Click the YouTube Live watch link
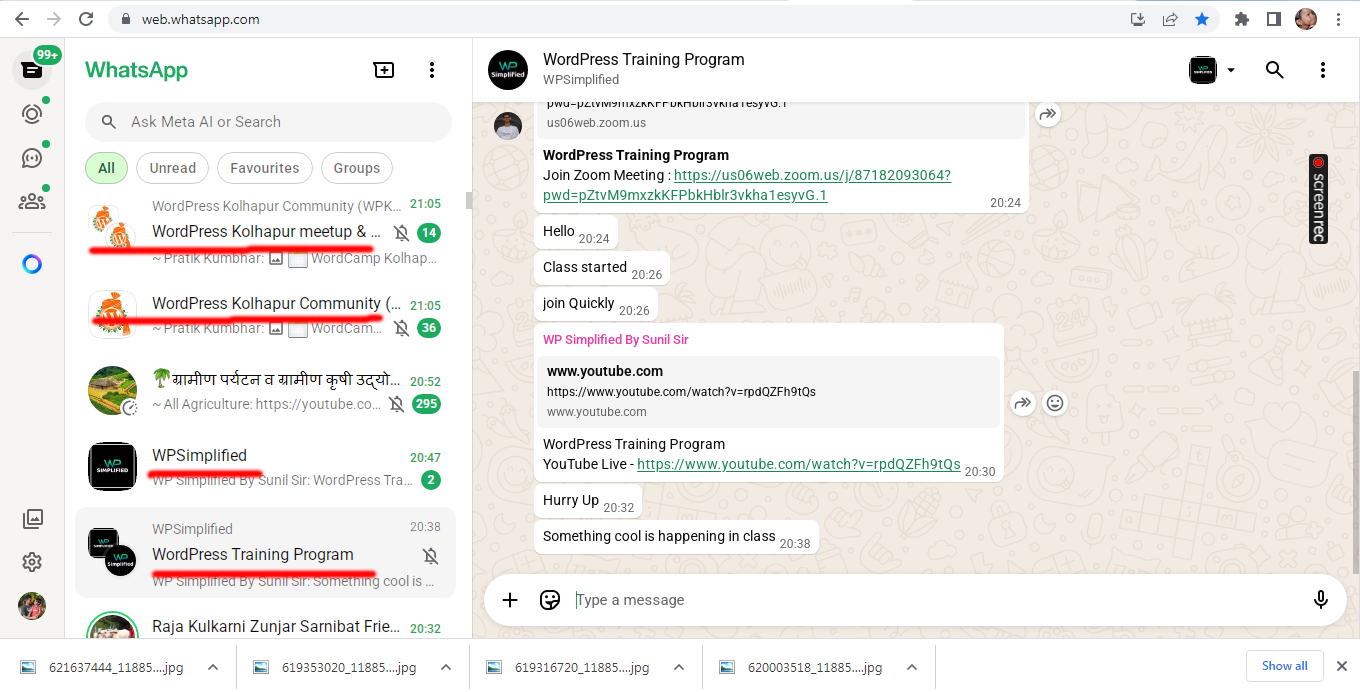The width and height of the screenshot is (1360, 692). coord(798,464)
